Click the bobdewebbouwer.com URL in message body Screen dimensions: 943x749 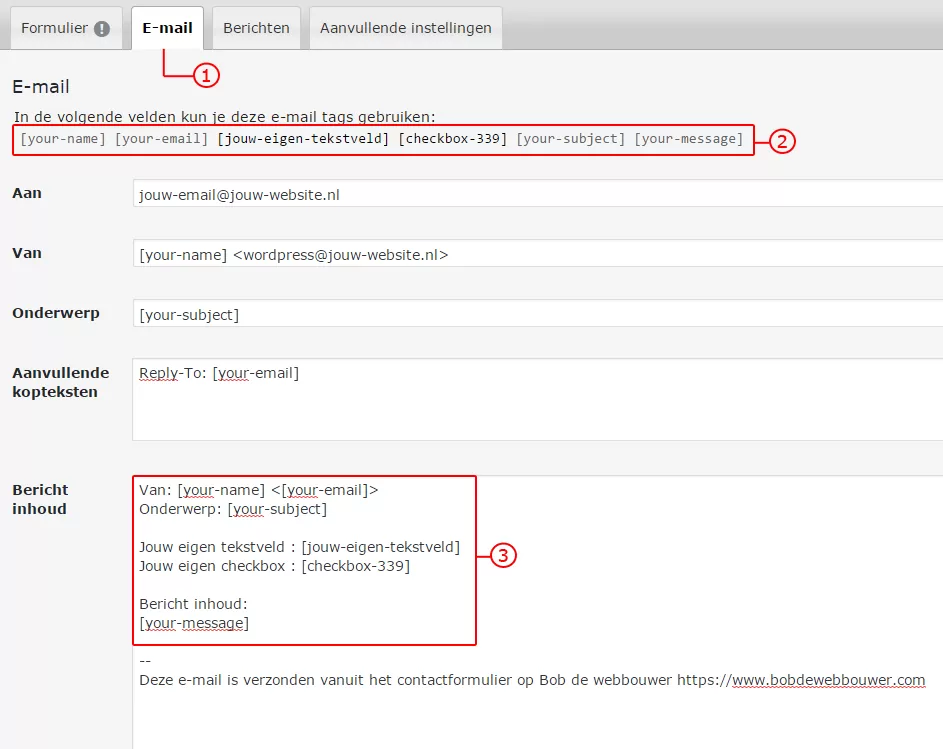pyautogui.click(x=828, y=680)
